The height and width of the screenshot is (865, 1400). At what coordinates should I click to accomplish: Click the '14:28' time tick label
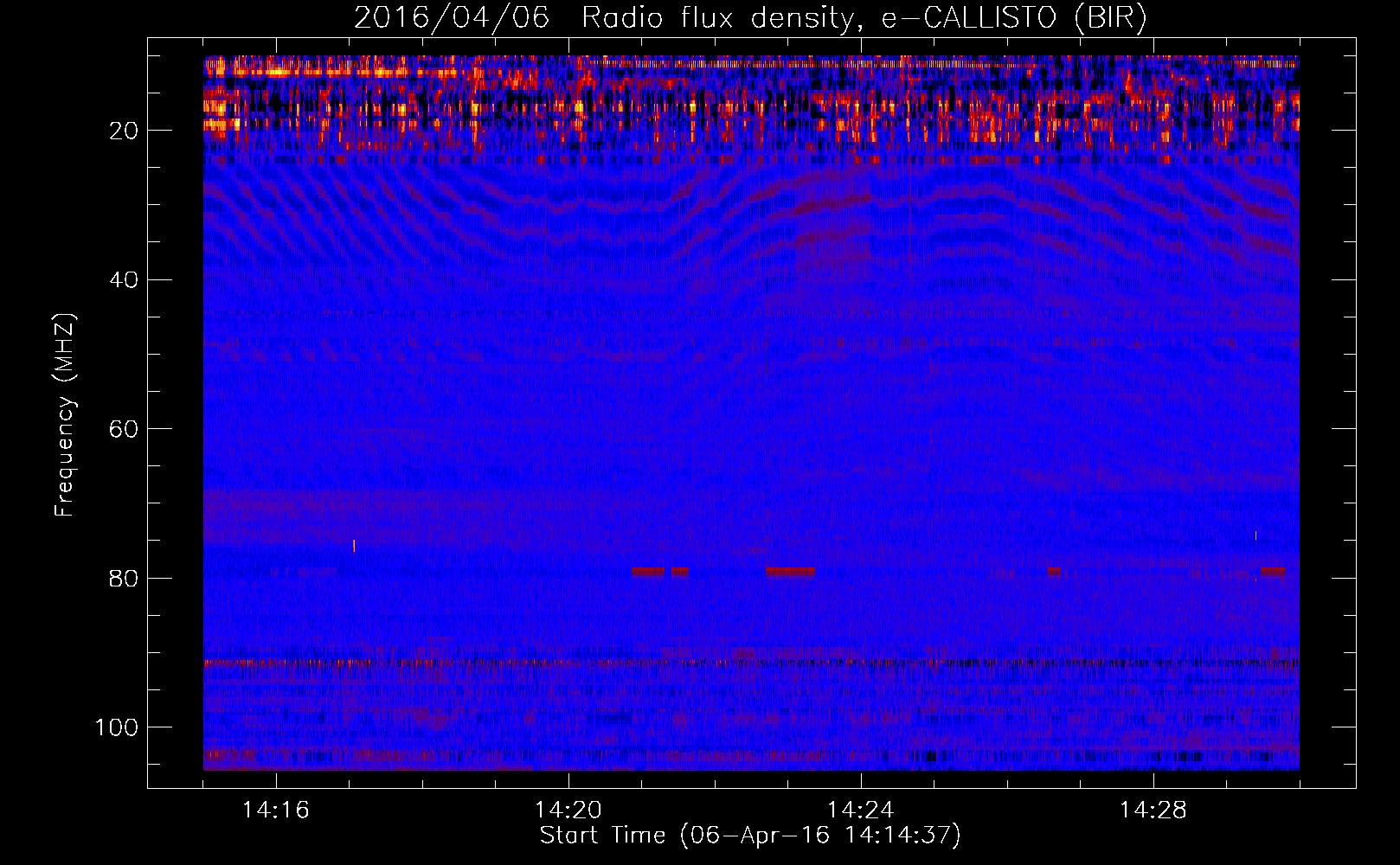(x=1153, y=811)
